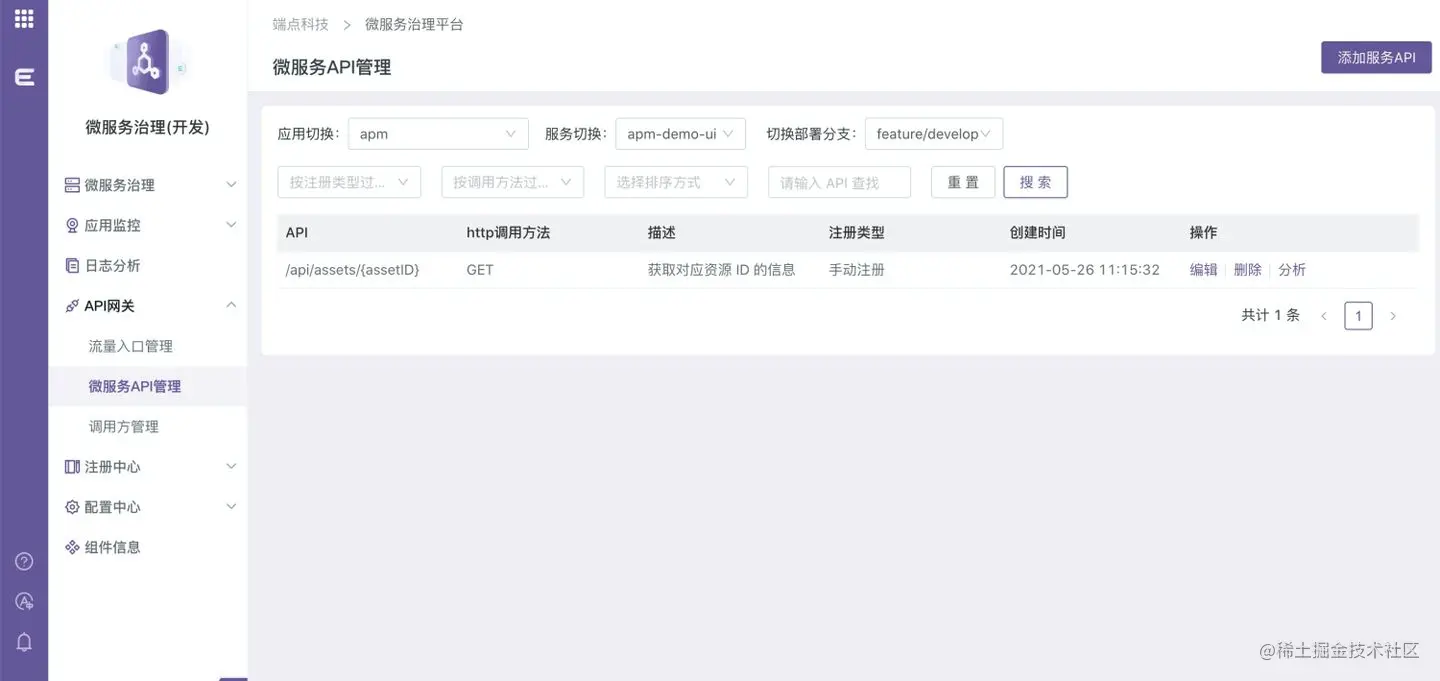1440x681 pixels.
Task: Click 分析 link for /api/assets row
Action: pos(1291,270)
